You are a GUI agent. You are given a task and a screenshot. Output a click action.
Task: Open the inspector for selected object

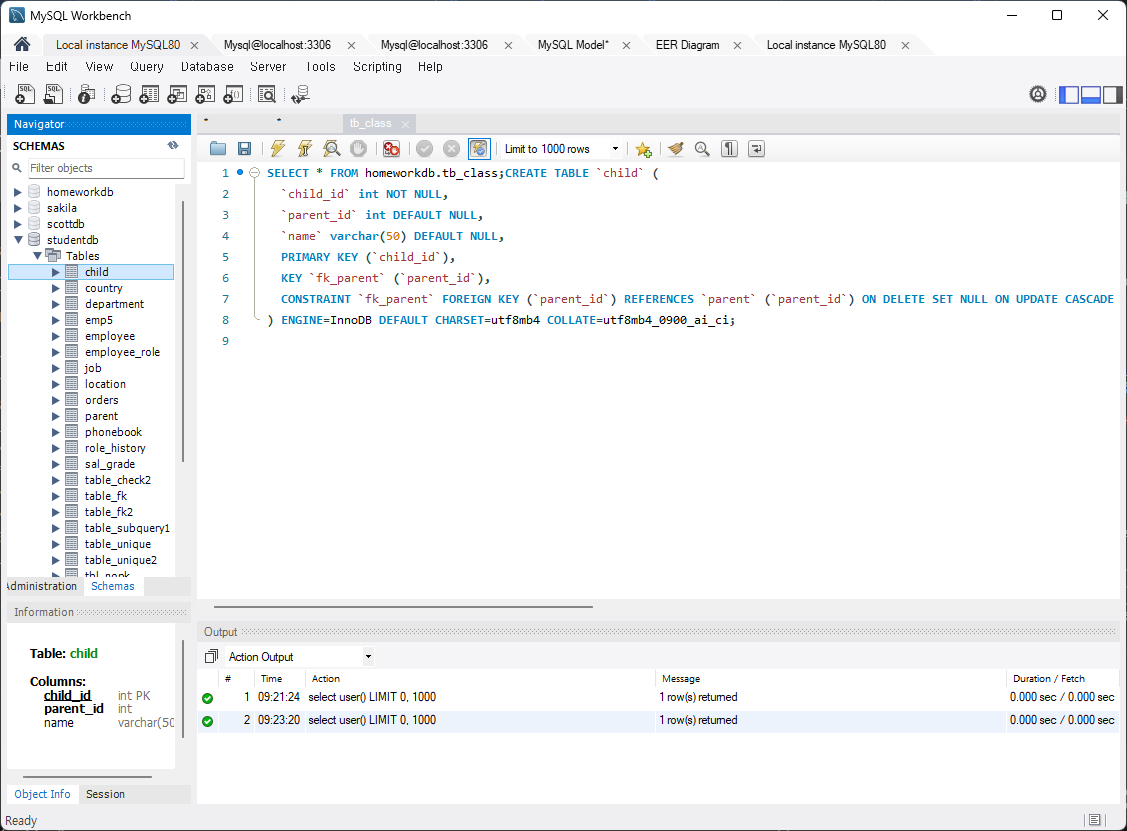(86, 94)
